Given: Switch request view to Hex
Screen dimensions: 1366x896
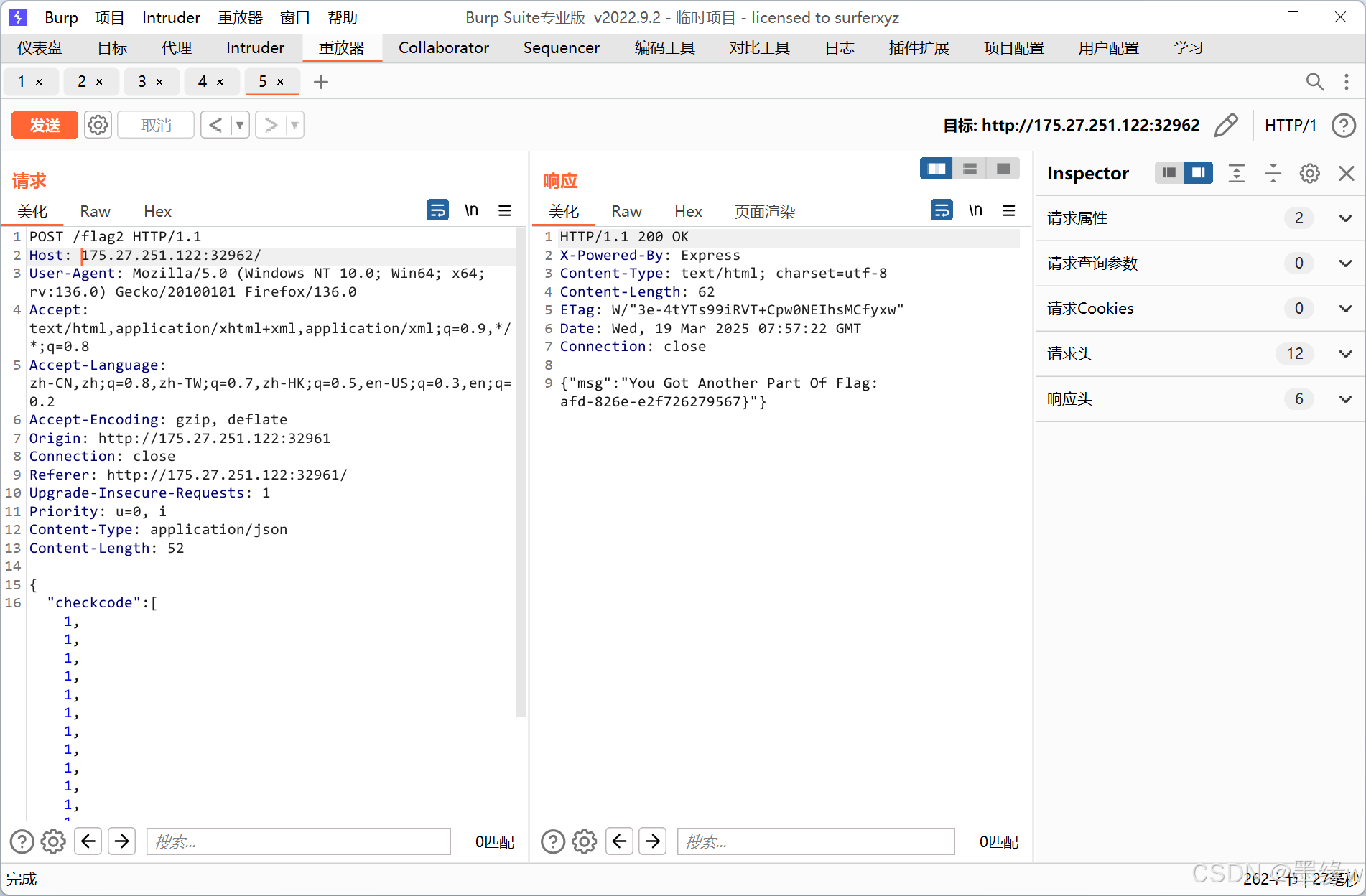Looking at the screenshot, I should 157,211.
